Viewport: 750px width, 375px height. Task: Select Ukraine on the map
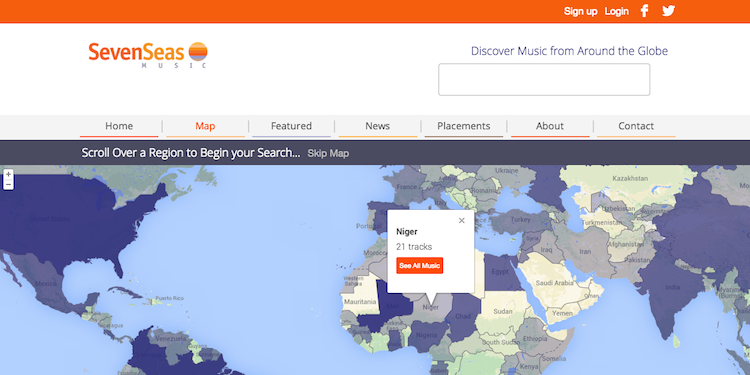point(506,171)
